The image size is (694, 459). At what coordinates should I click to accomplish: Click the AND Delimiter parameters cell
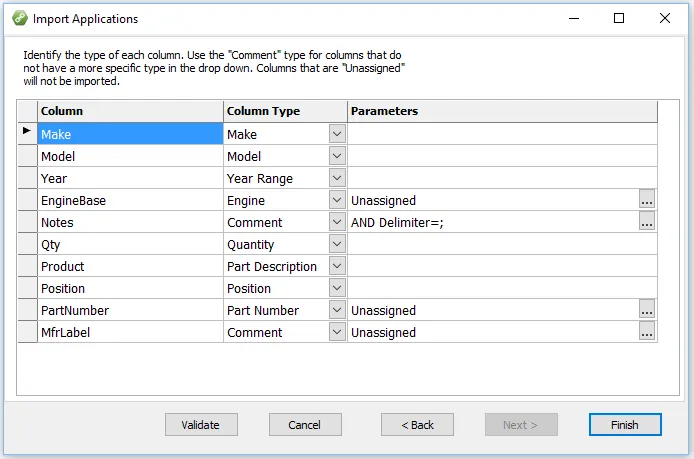click(492, 223)
